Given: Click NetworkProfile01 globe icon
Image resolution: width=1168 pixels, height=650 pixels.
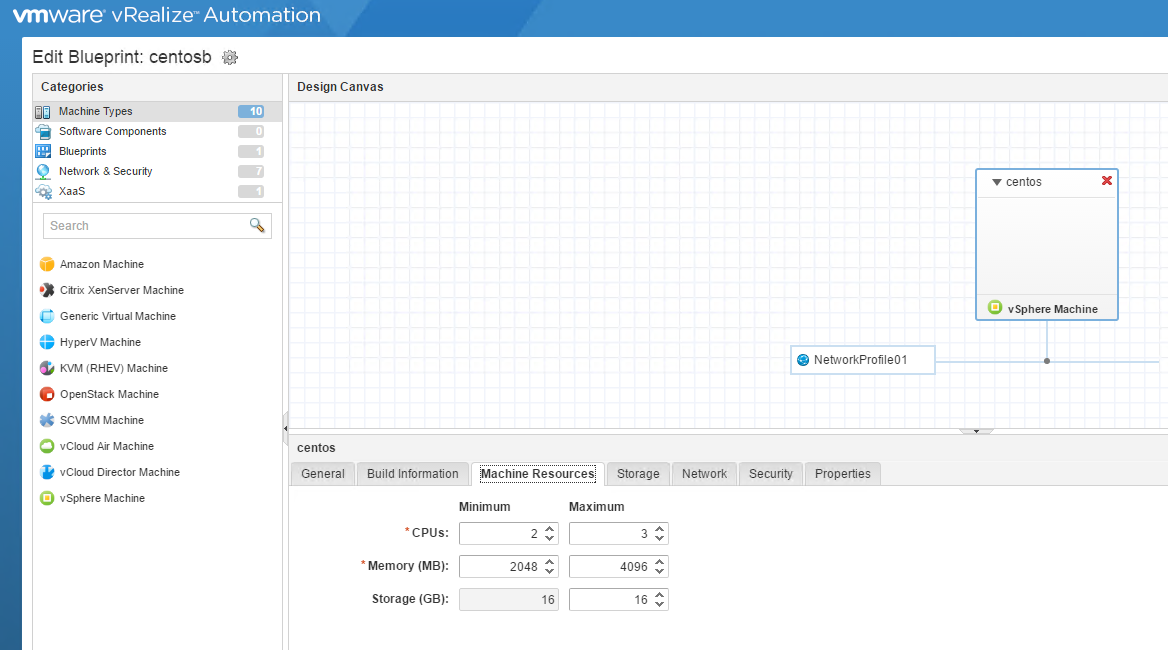Looking at the screenshot, I should click(803, 360).
